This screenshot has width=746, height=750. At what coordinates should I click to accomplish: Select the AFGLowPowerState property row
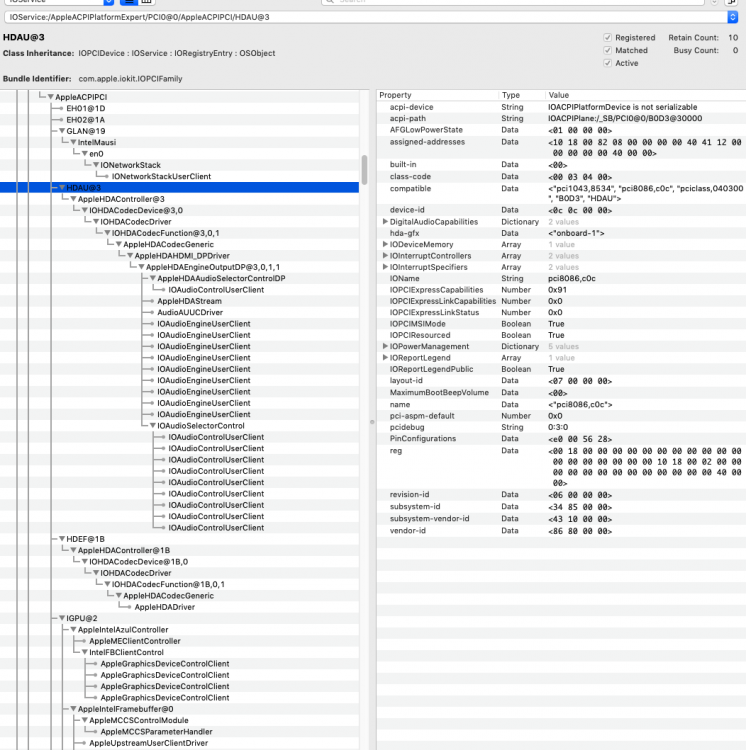[x=561, y=130]
